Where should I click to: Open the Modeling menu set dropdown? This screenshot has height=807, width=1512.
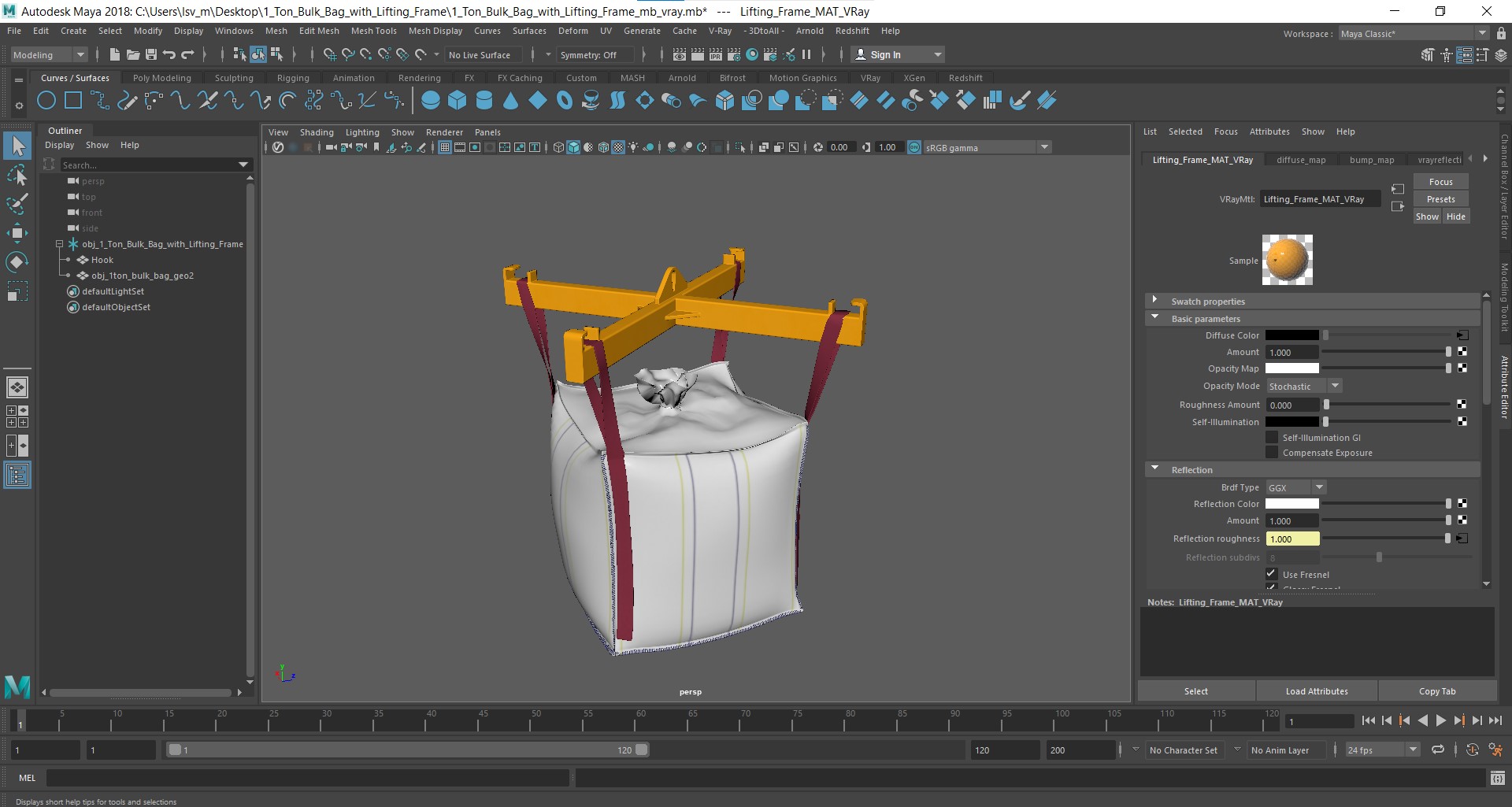48,54
